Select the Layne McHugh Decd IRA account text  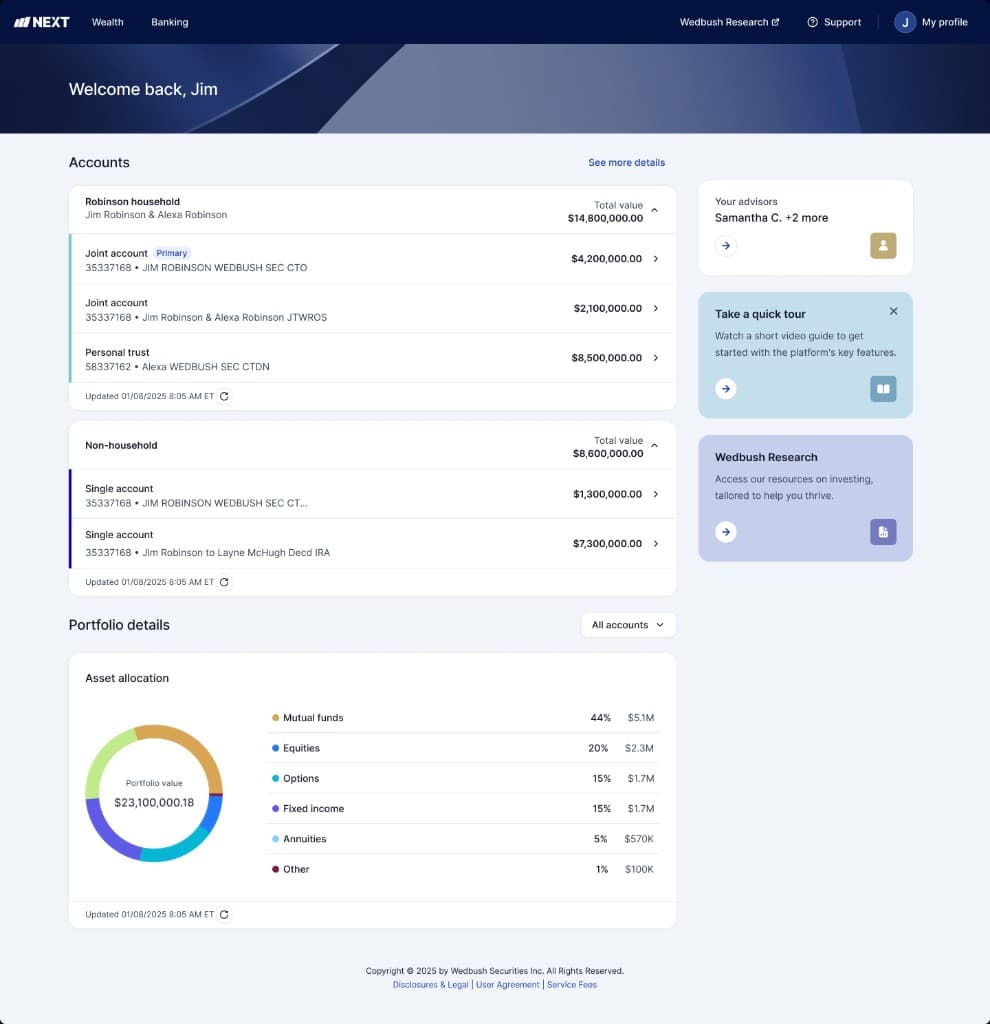pos(236,552)
